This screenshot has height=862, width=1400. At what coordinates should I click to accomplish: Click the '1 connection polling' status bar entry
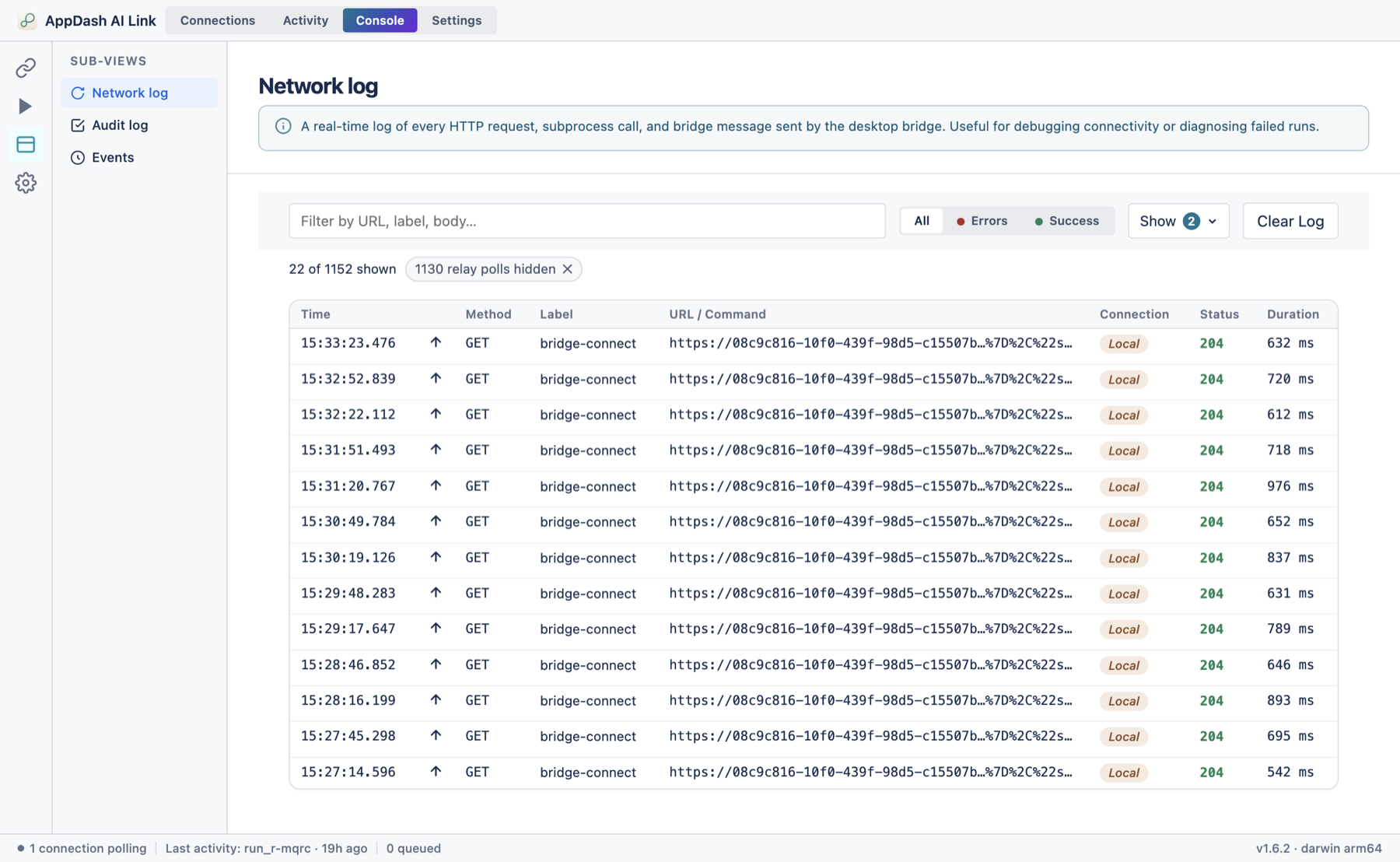[x=82, y=848]
